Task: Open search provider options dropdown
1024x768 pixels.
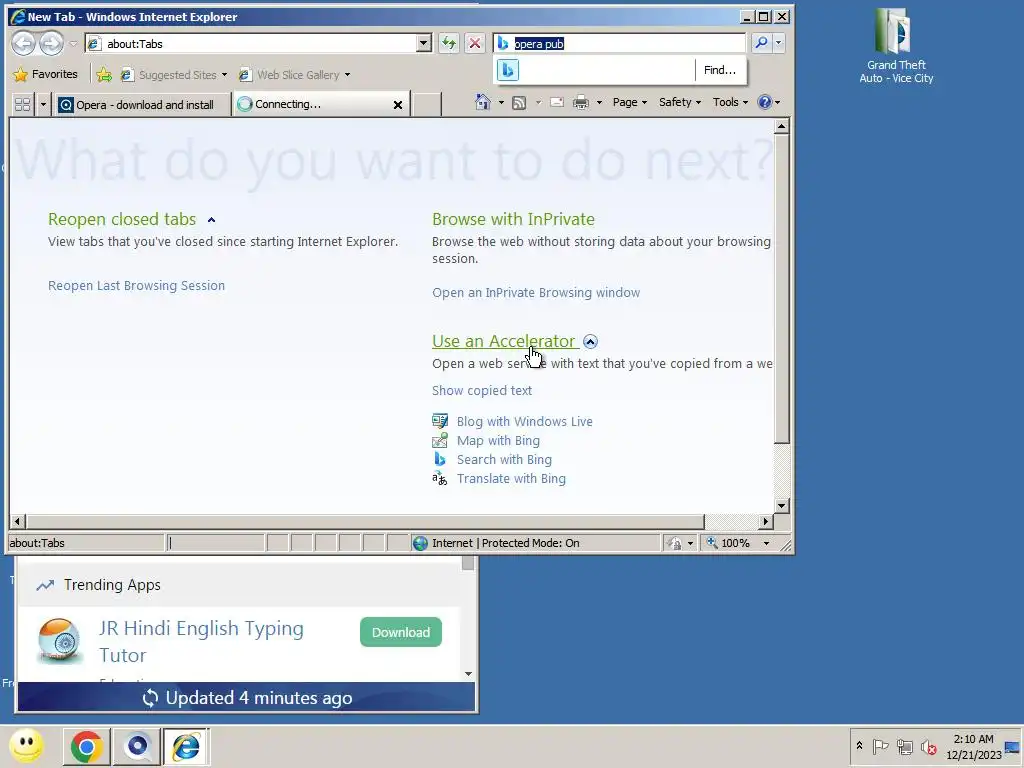Action: point(778,43)
